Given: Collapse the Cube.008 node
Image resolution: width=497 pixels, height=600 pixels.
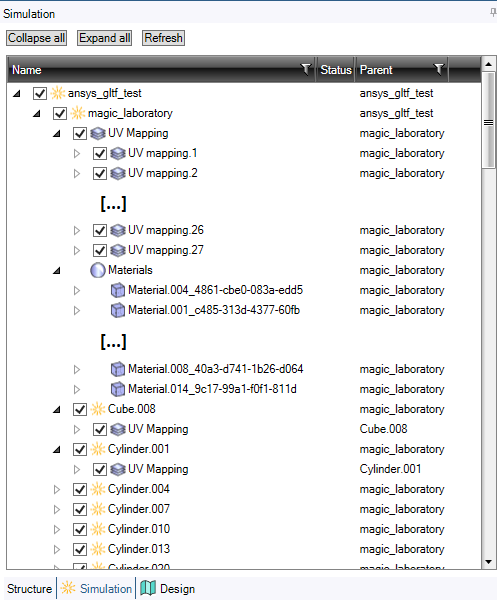Looking at the screenshot, I should click(x=57, y=409).
